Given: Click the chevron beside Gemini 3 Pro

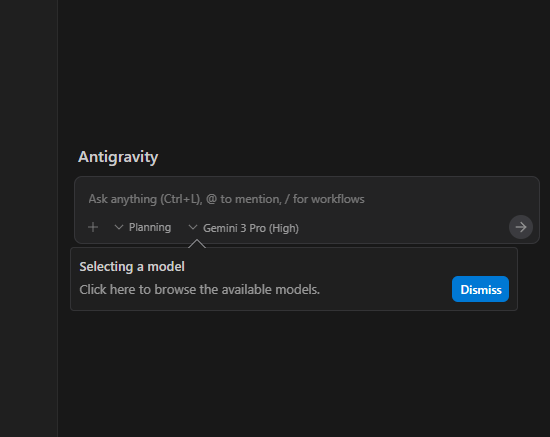Looking at the screenshot, I should coord(193,227).
